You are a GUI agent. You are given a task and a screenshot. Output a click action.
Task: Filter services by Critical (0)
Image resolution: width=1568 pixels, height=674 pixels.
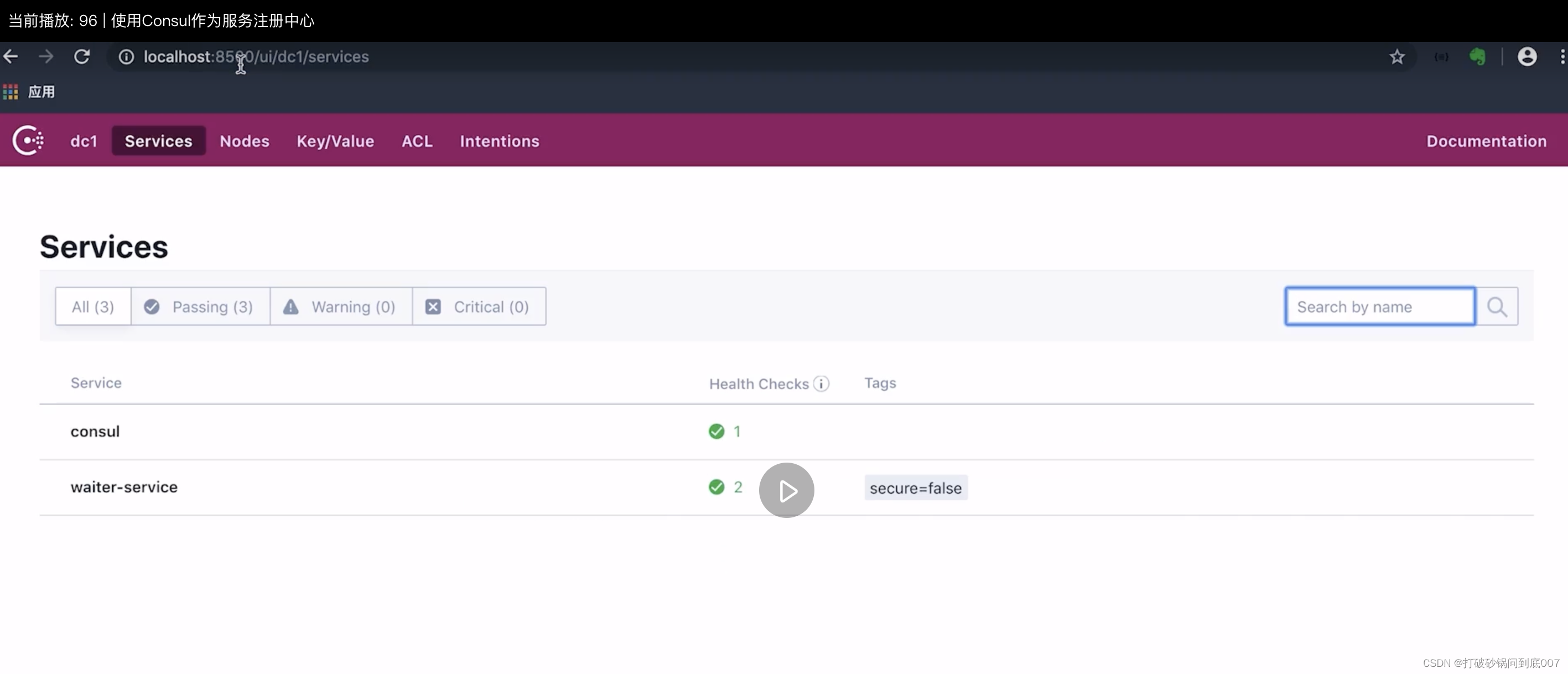pyautogui.click(x=479, y=306)
